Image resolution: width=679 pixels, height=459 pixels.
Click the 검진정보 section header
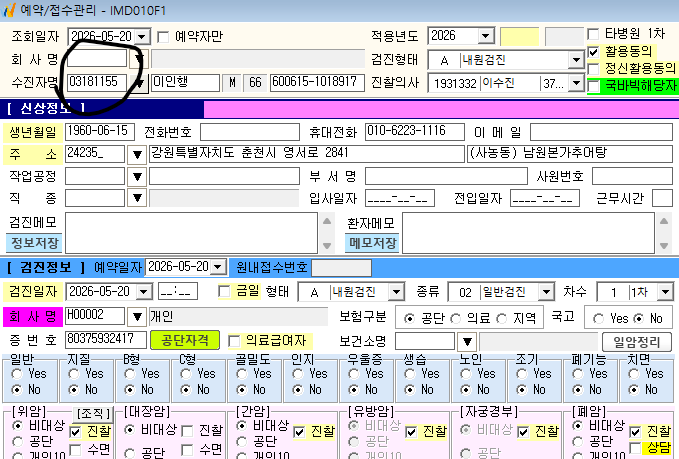tap(46, 267)
